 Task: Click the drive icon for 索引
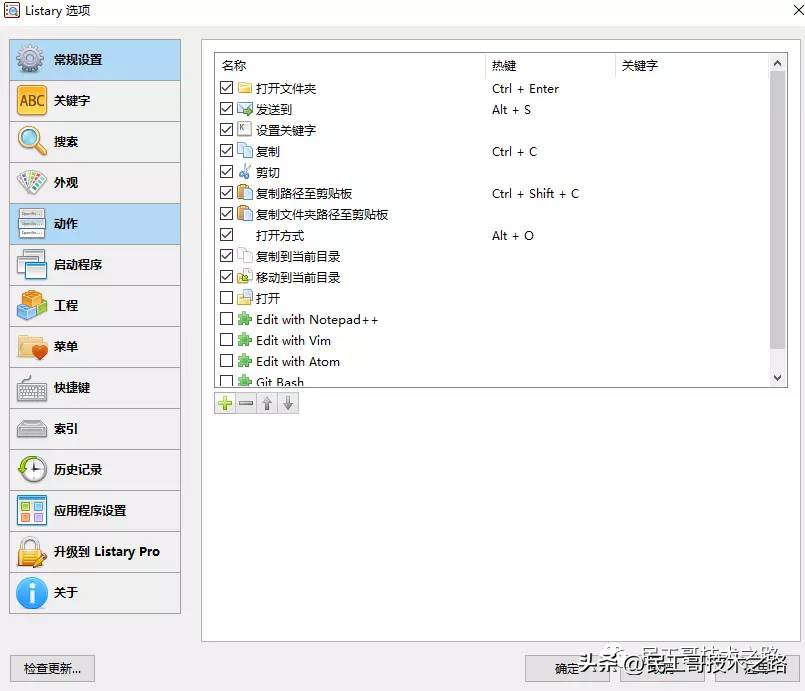coord(31,429)
